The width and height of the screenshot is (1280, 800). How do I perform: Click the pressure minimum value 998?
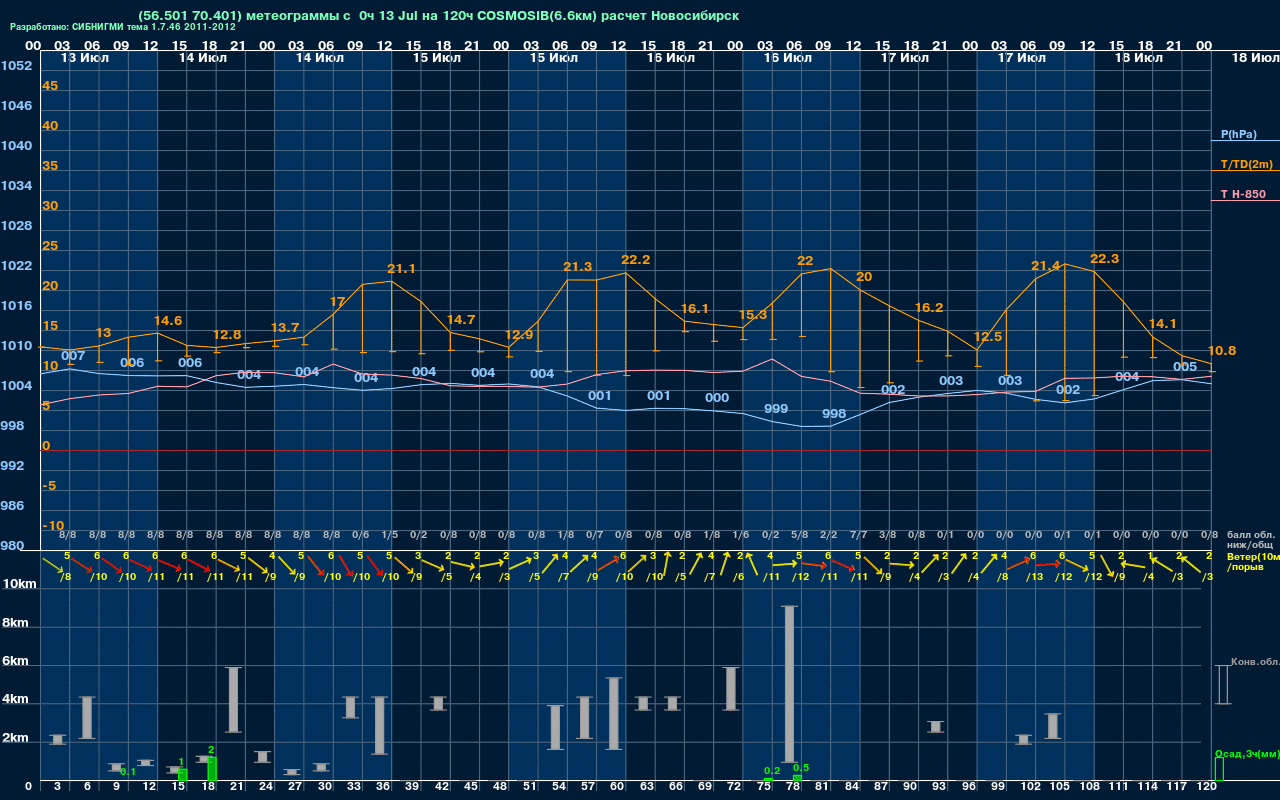click(x=834, y=414)
